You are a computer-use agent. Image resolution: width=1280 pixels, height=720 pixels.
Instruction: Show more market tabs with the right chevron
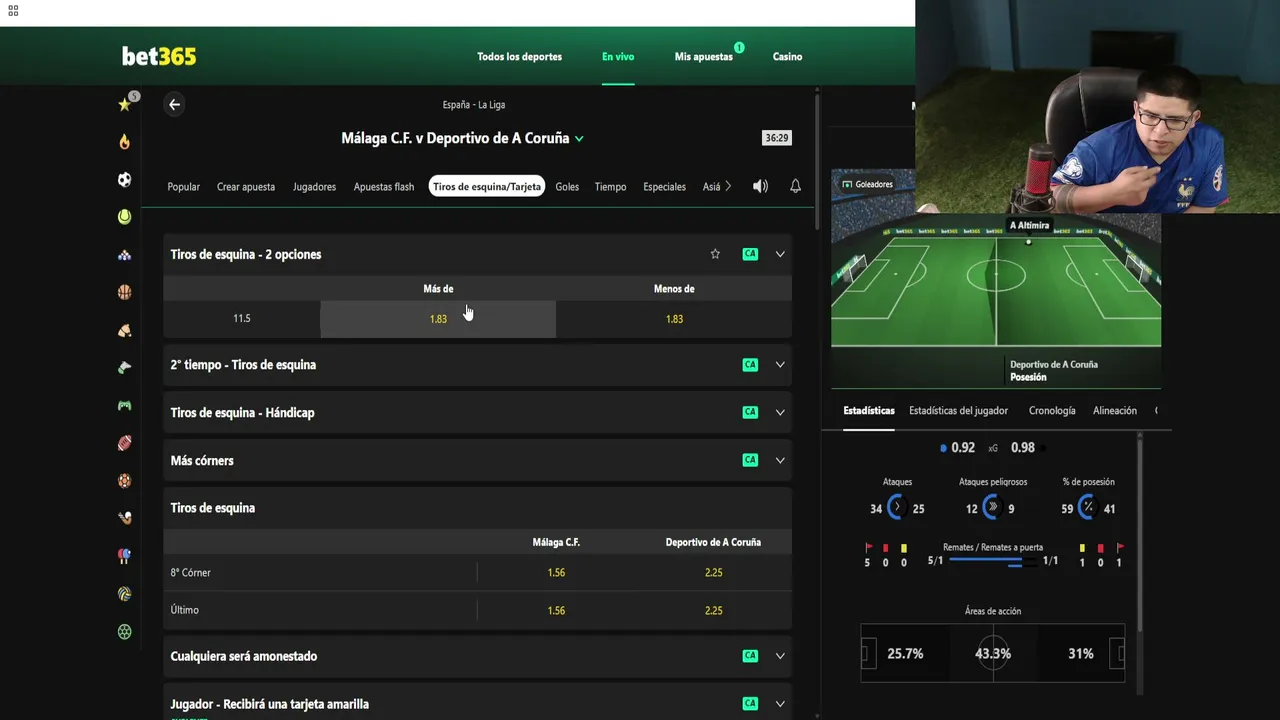click(x=728, y=186)
